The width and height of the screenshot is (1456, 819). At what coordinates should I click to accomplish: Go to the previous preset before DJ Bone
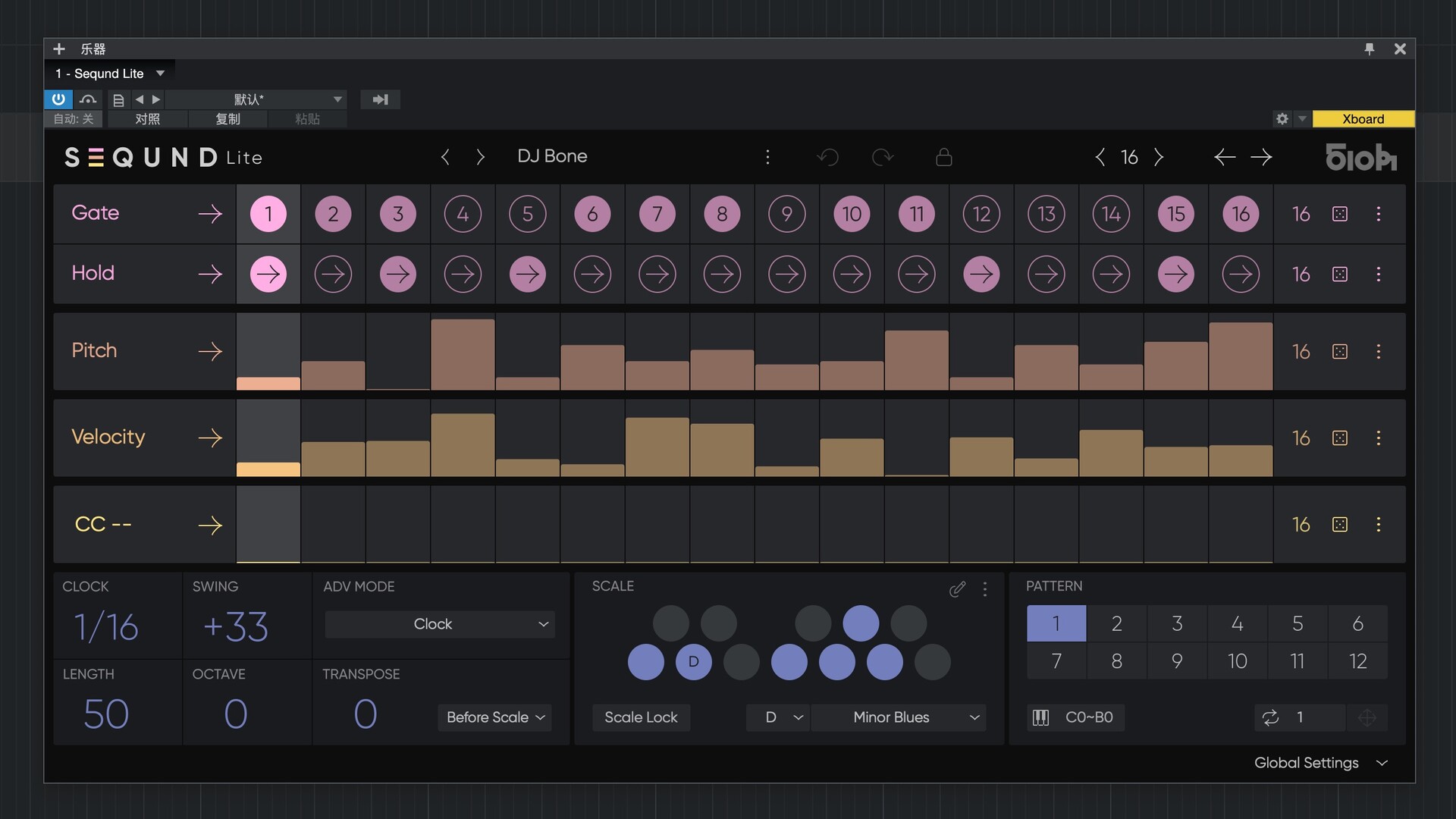tap(445, 157)
